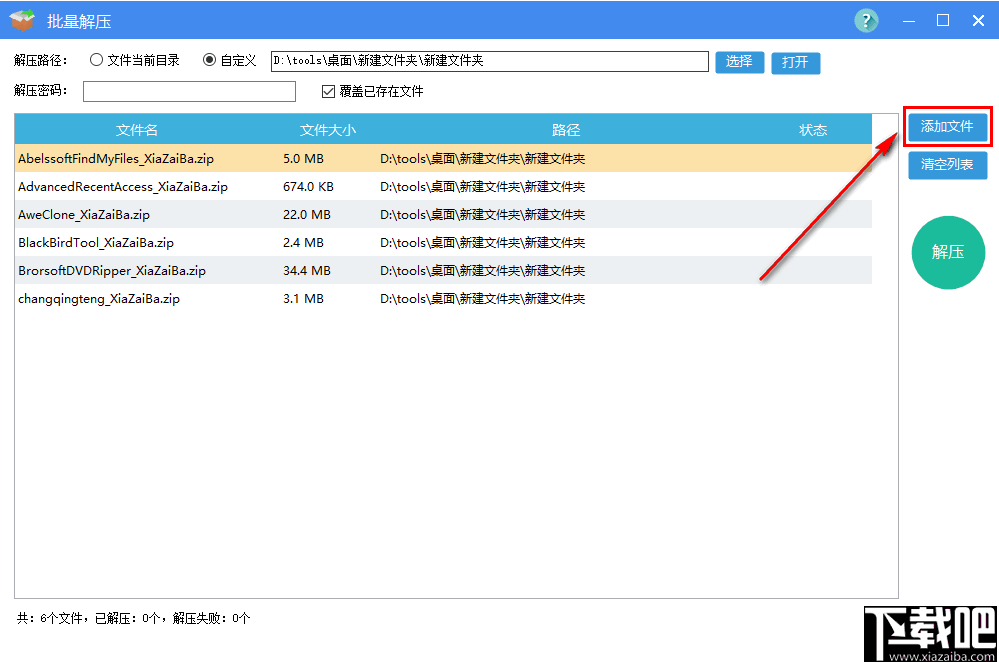The height and width of the screenshot is (662, 999).
Task: Select changqingteng_XiaZaiBa.zip file name
Action: tap(99, 299)
